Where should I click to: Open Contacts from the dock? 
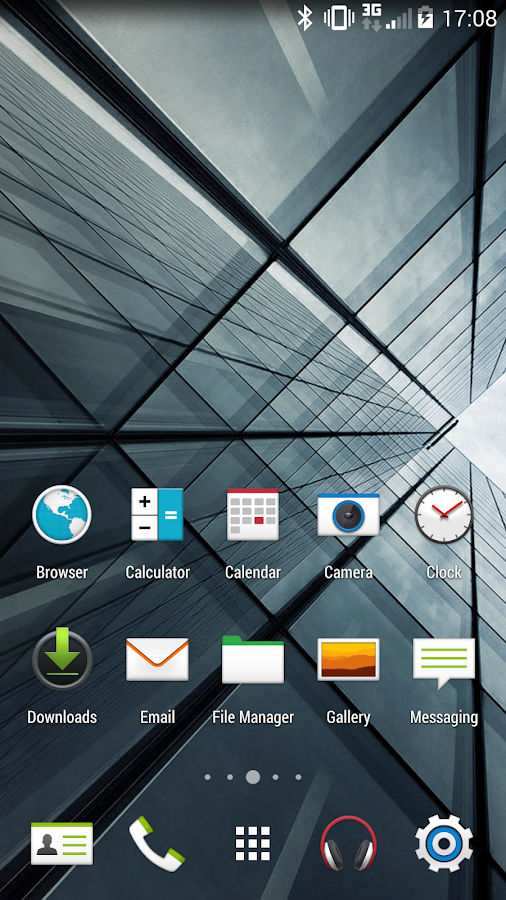[62, 843]
